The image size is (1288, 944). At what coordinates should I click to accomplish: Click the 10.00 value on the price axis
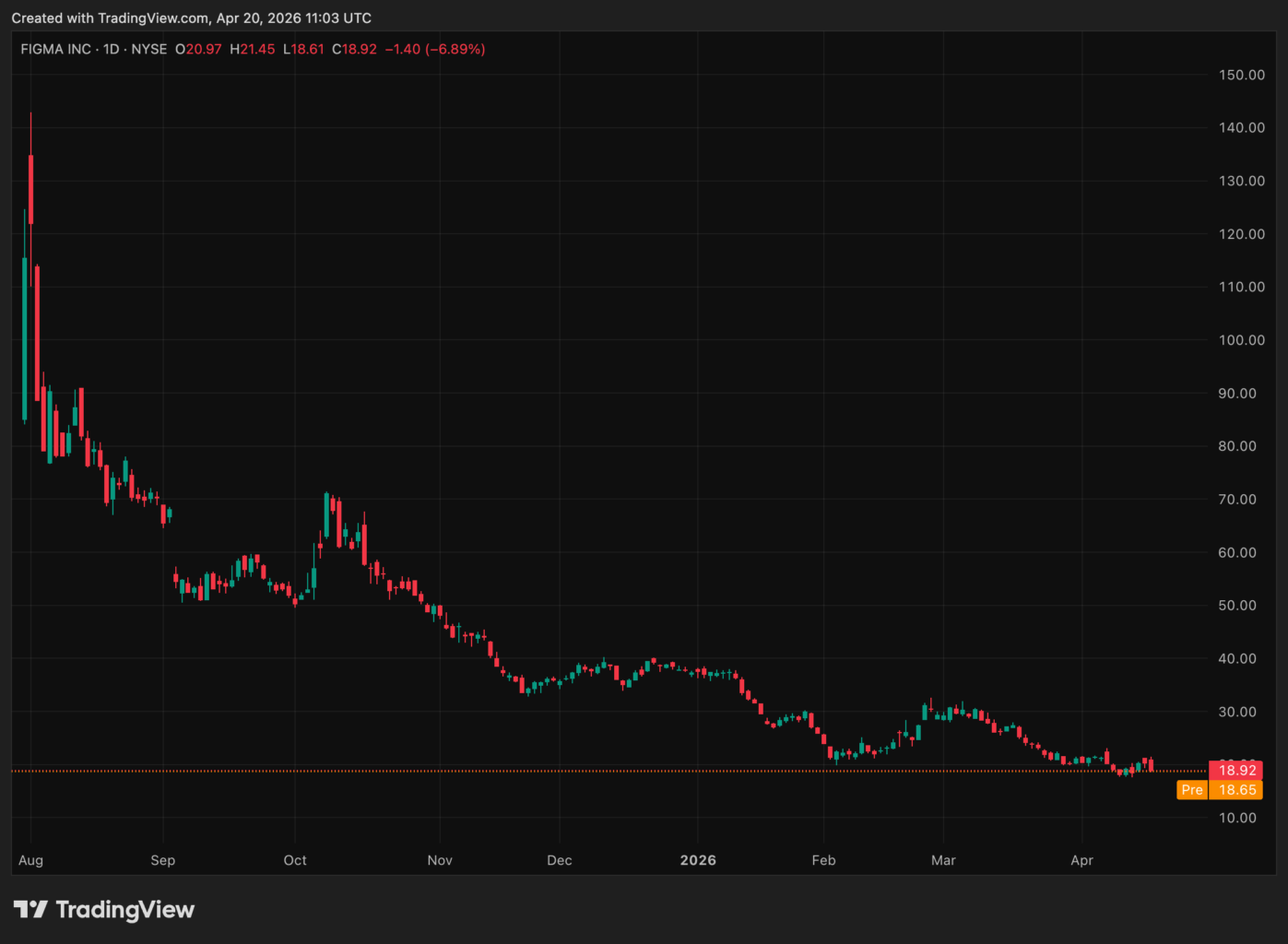tap(1238, 817)
